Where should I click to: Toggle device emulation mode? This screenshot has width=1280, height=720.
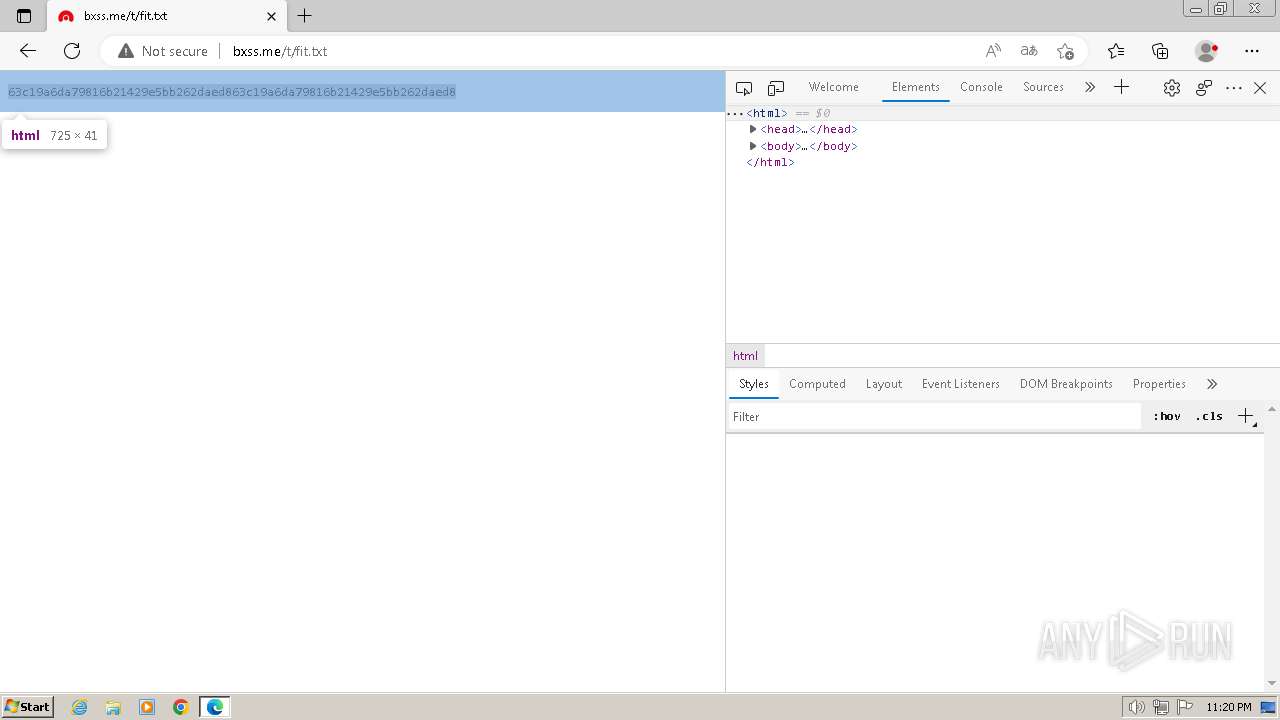776,88
